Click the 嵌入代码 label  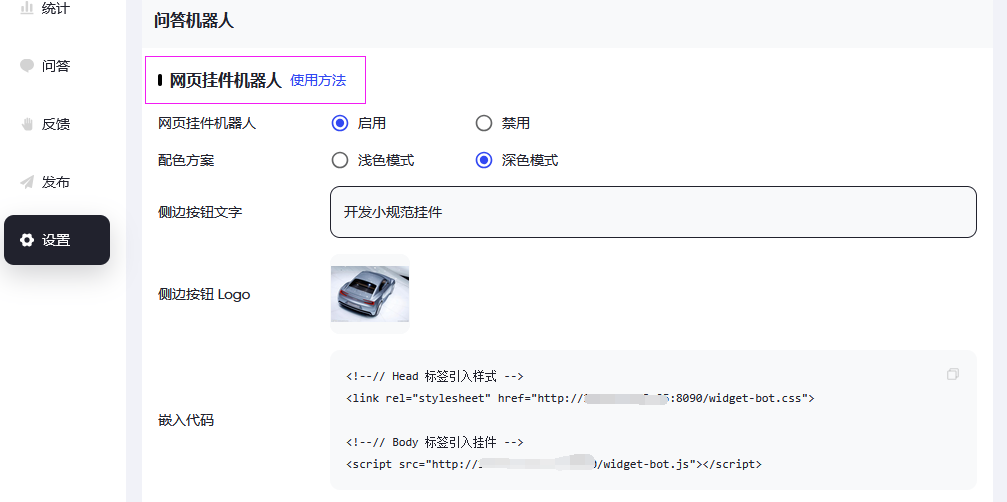tap(186, 420)
